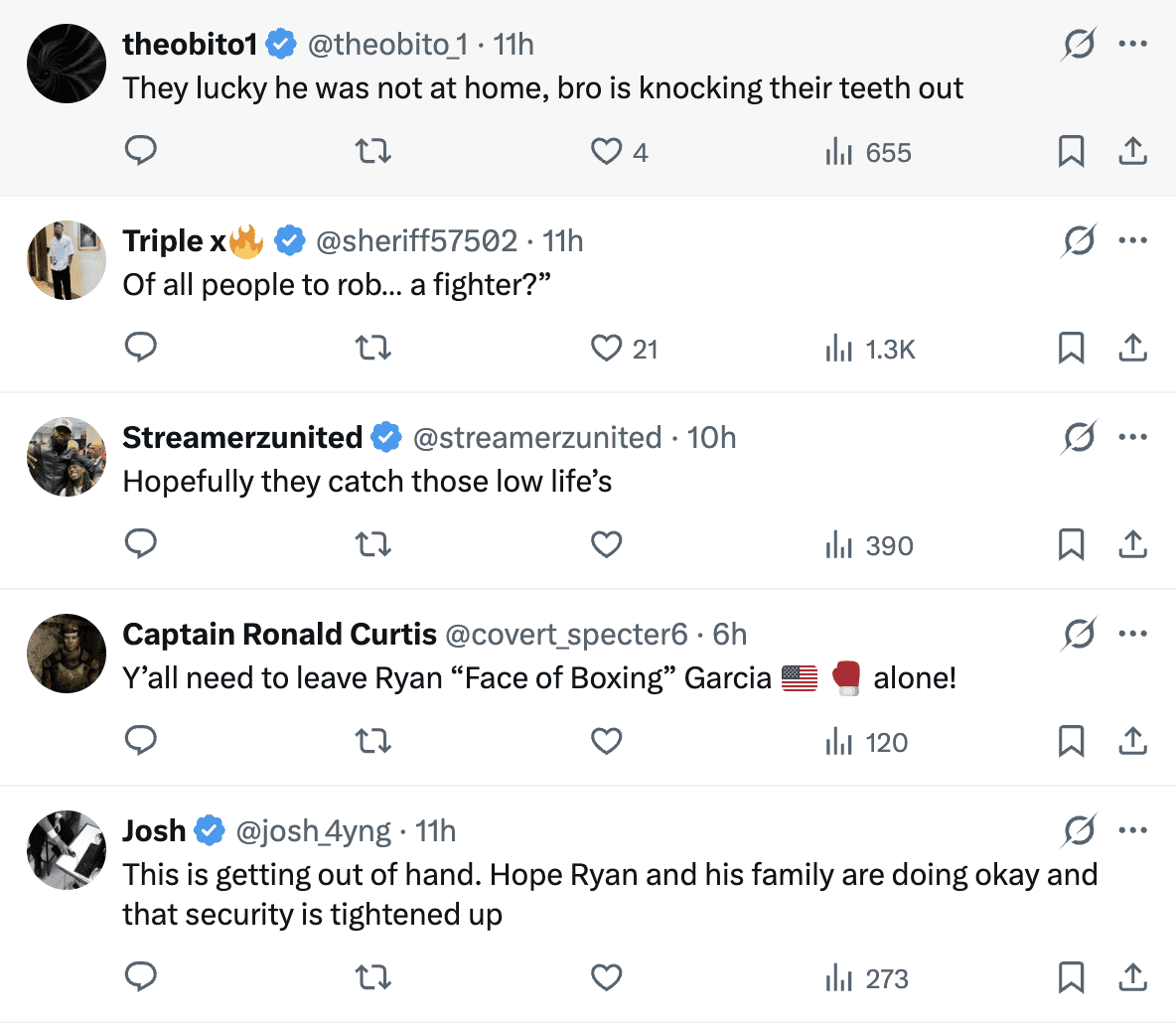Viewport: 1176px width, 1023px height.
Task: Reply to Josh's tweet
Action: pyautogui.click(x=141, y=977)
